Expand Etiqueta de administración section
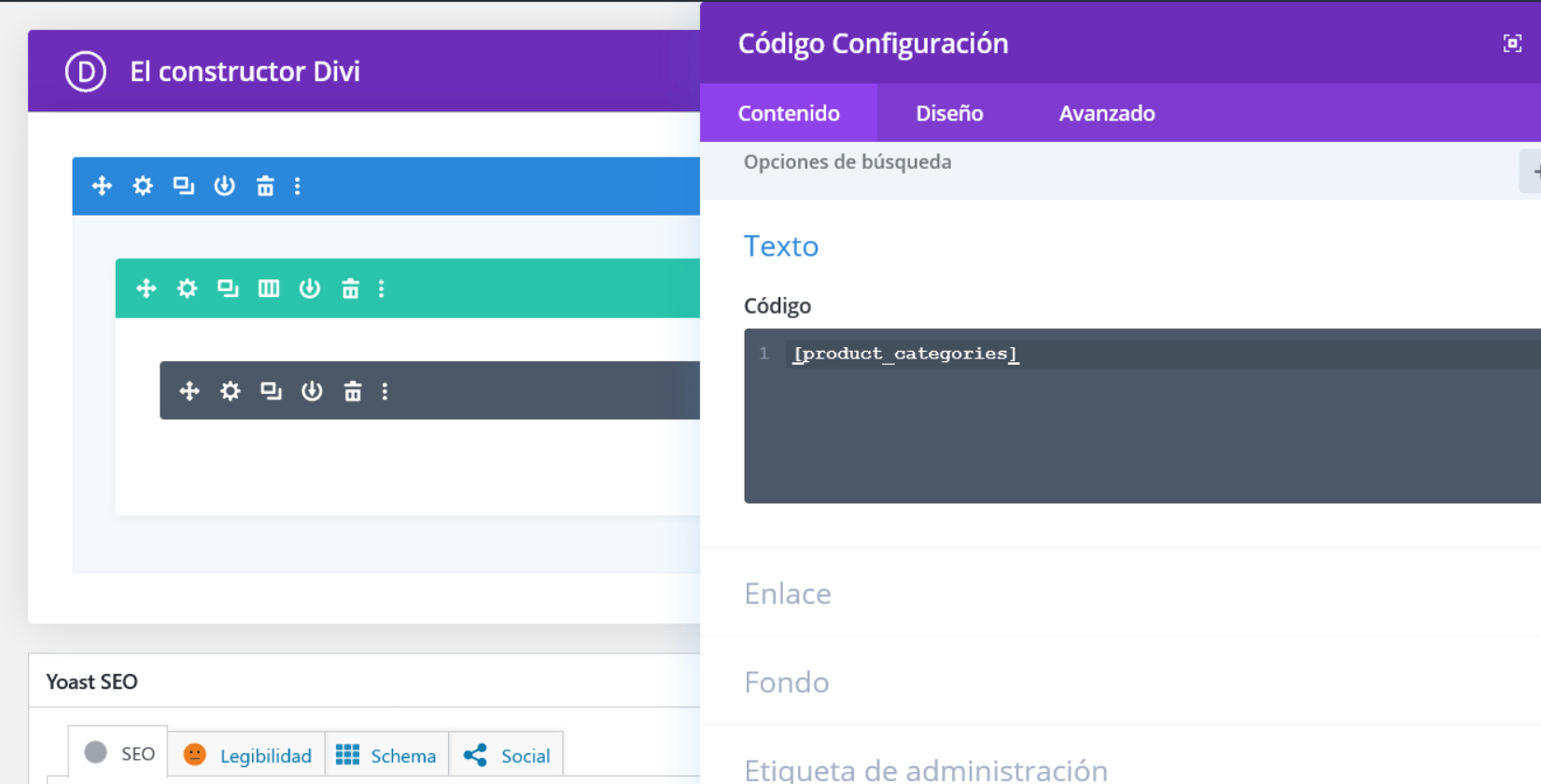 tap(926, 769)
